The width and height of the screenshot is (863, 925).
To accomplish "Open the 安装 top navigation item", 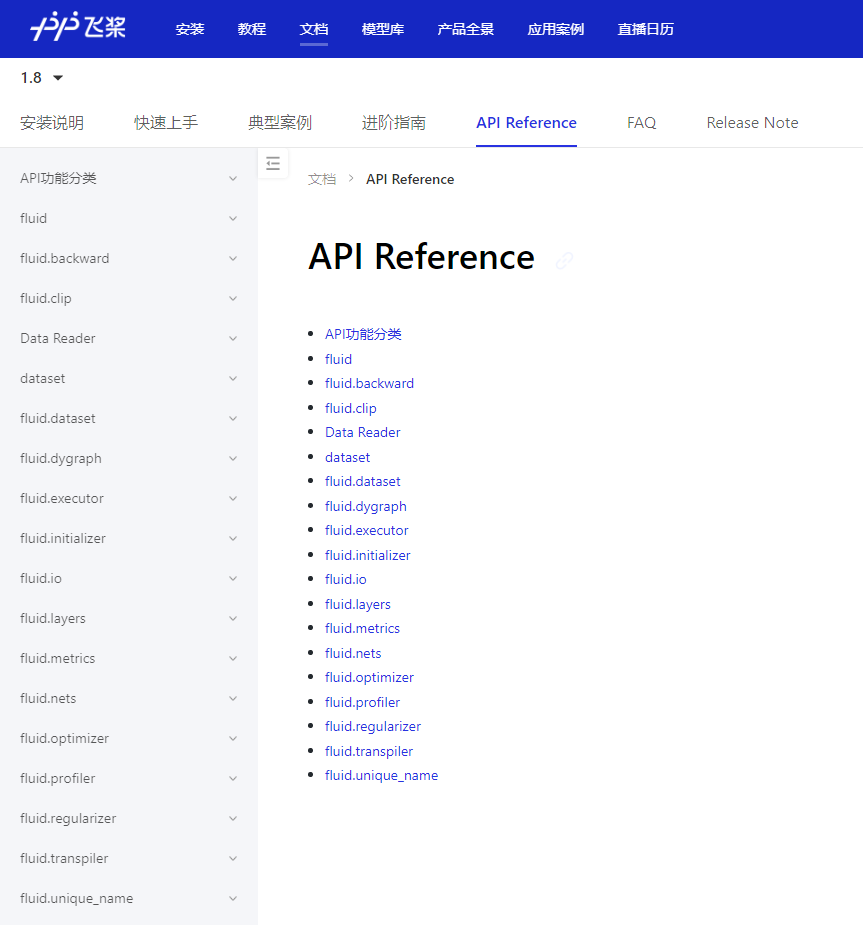I will 190,29.
